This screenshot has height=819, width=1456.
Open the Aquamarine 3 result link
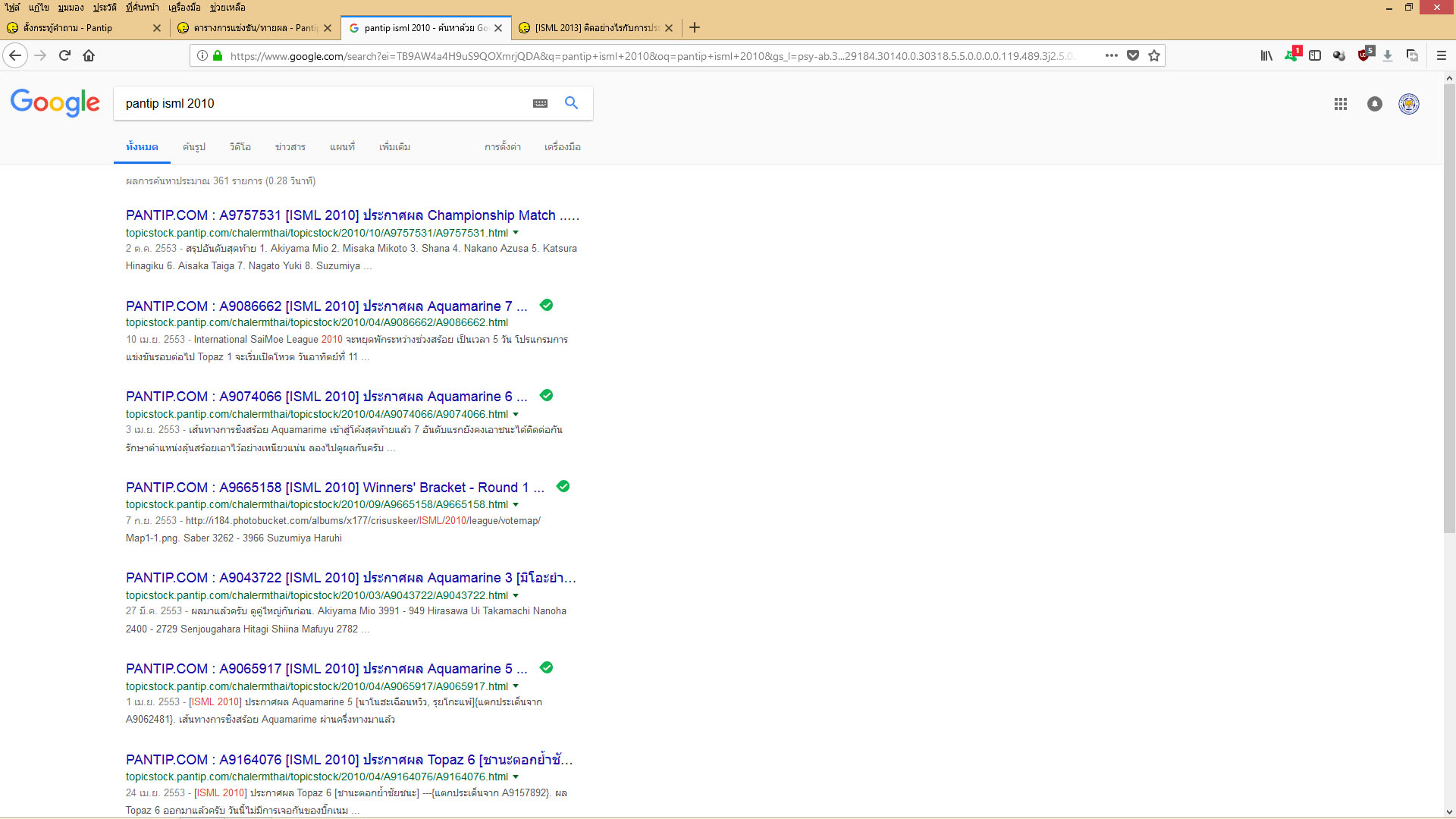coord(350,578)
